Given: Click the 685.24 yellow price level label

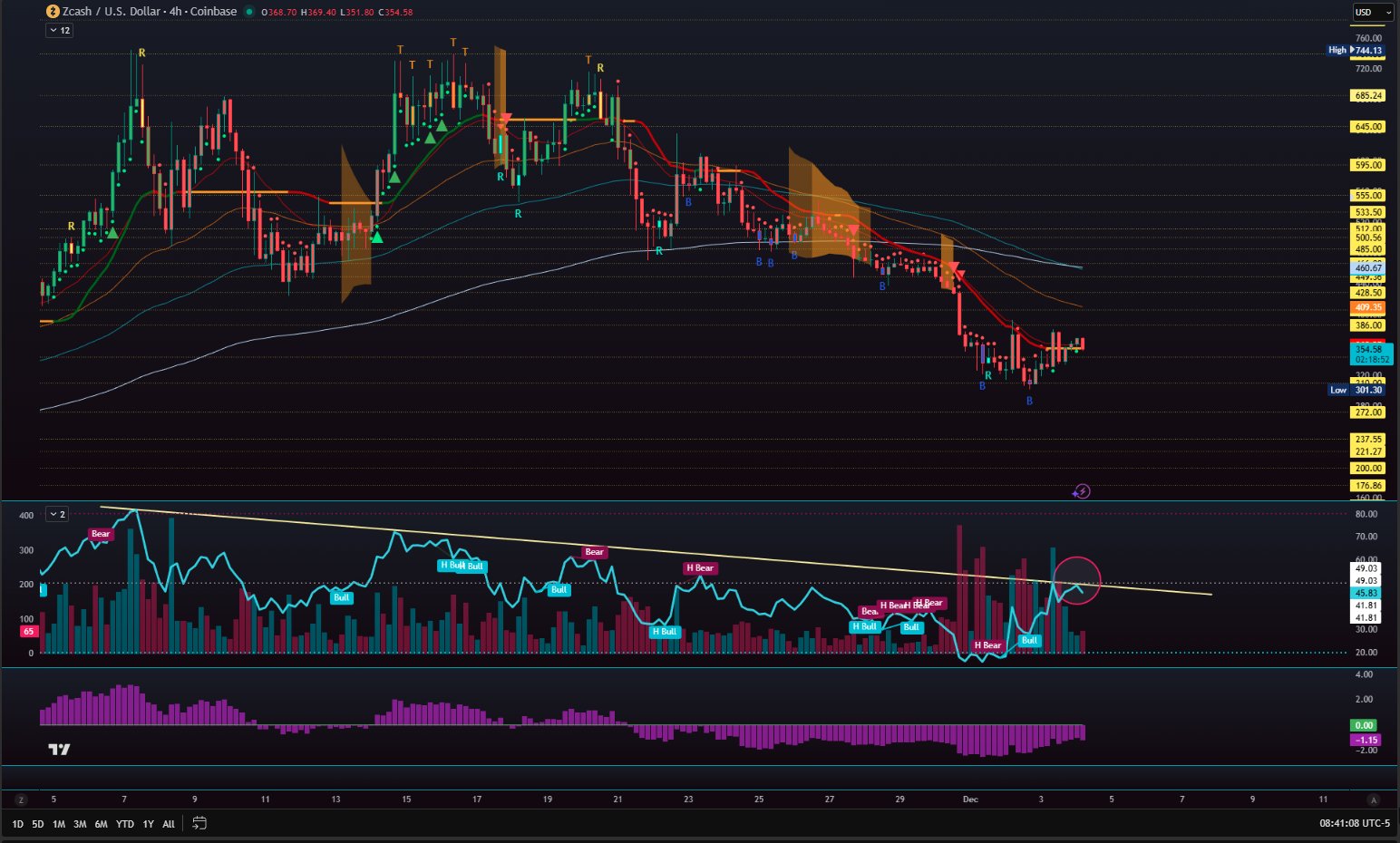Looking at the screenshot, I should (1368, 96).
